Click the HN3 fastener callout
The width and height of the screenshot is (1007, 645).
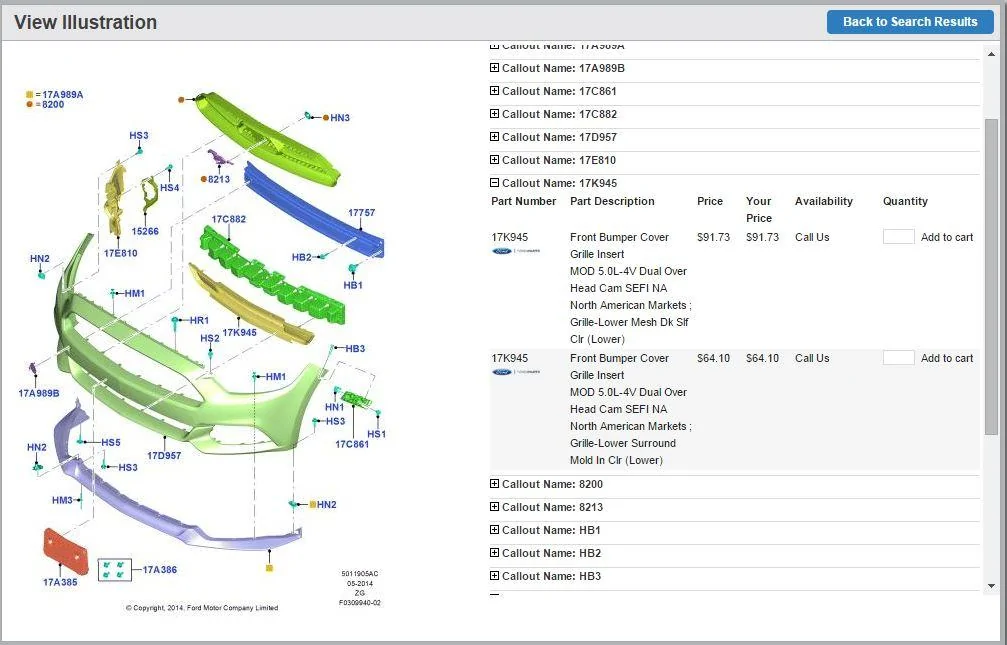[x=340, y=118]
